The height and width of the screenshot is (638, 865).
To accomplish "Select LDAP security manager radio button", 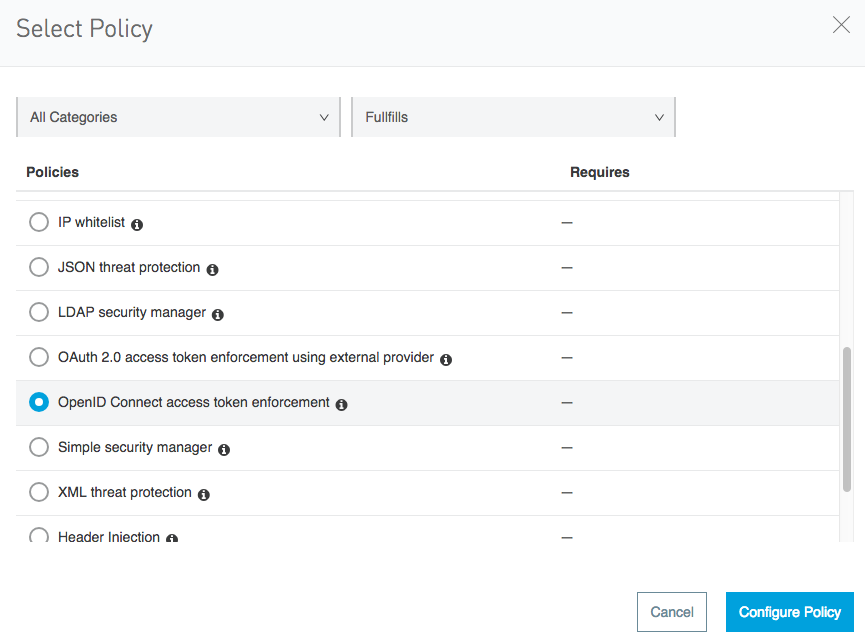I will 39,312.
